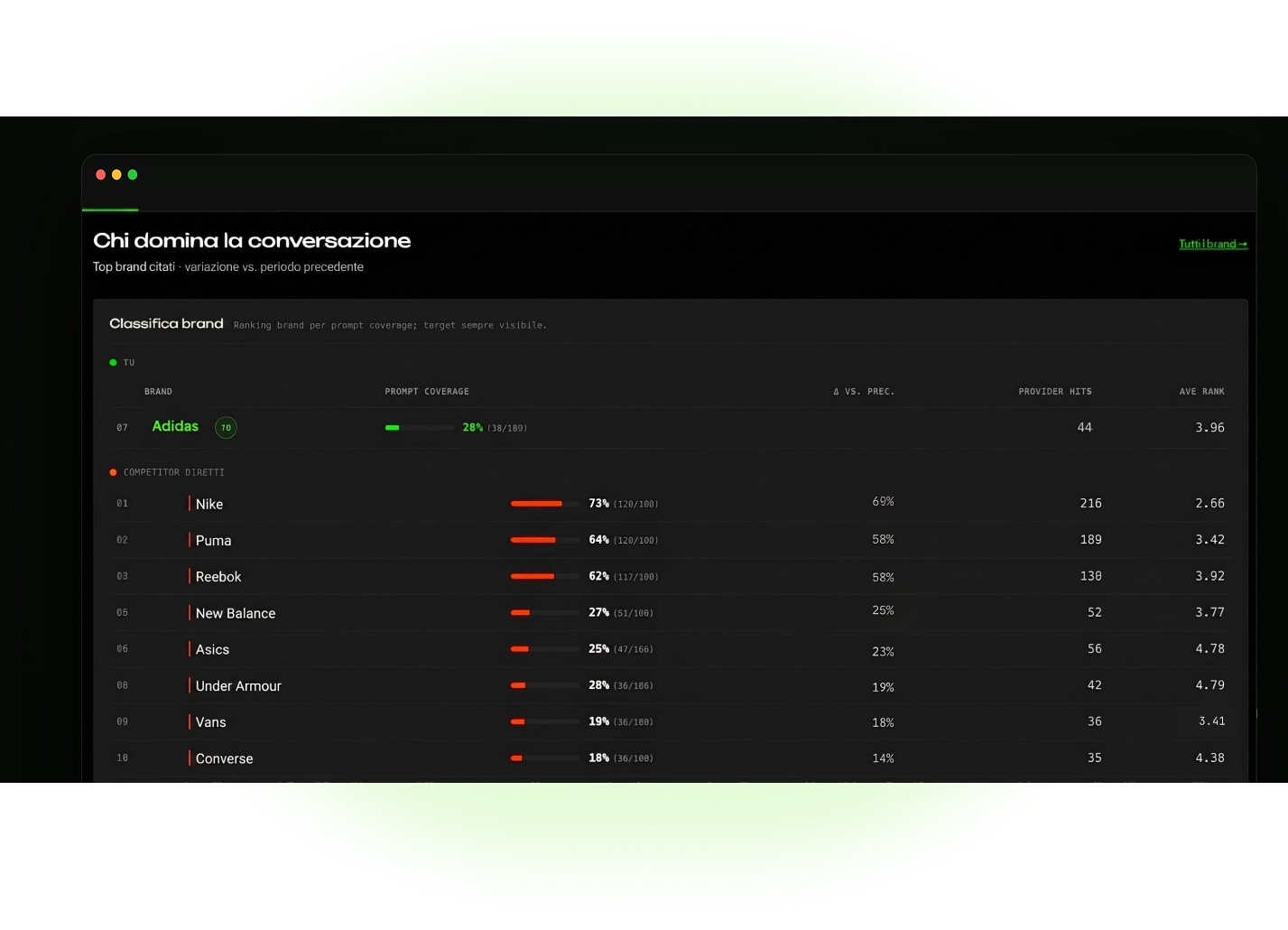Click Nike's 69% delta value

[883, 501]
